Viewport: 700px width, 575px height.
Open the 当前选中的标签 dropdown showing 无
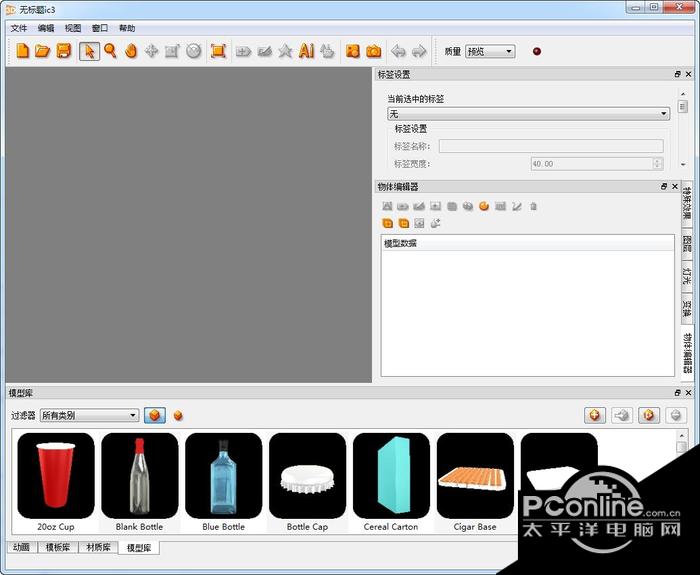click(x=528, y=114)
